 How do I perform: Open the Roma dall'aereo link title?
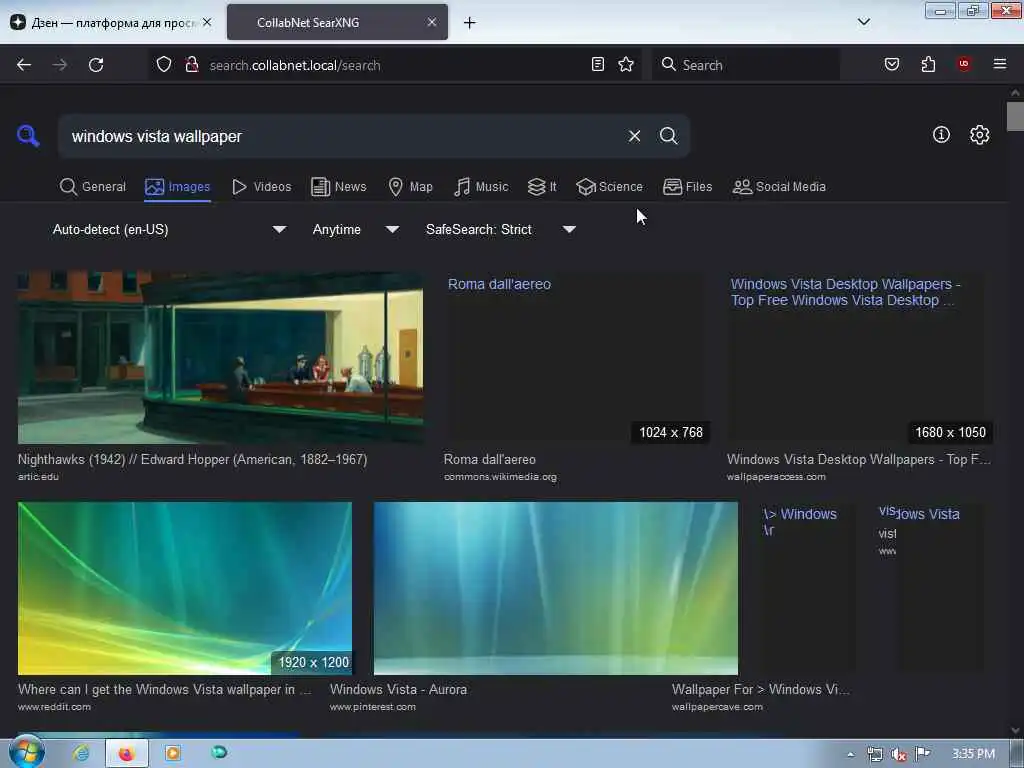499,284
